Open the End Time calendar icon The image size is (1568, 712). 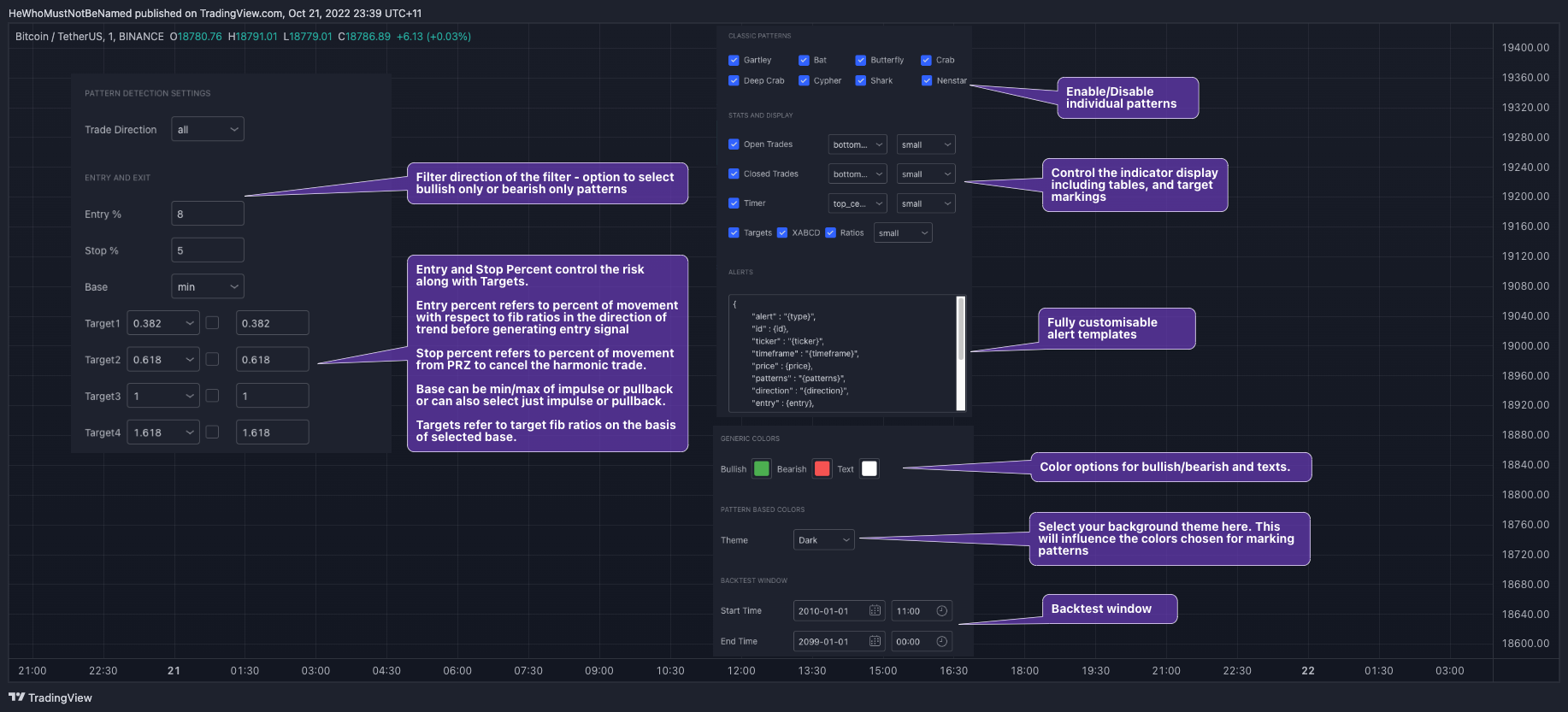pyautogui.click(x=875, y=641)
